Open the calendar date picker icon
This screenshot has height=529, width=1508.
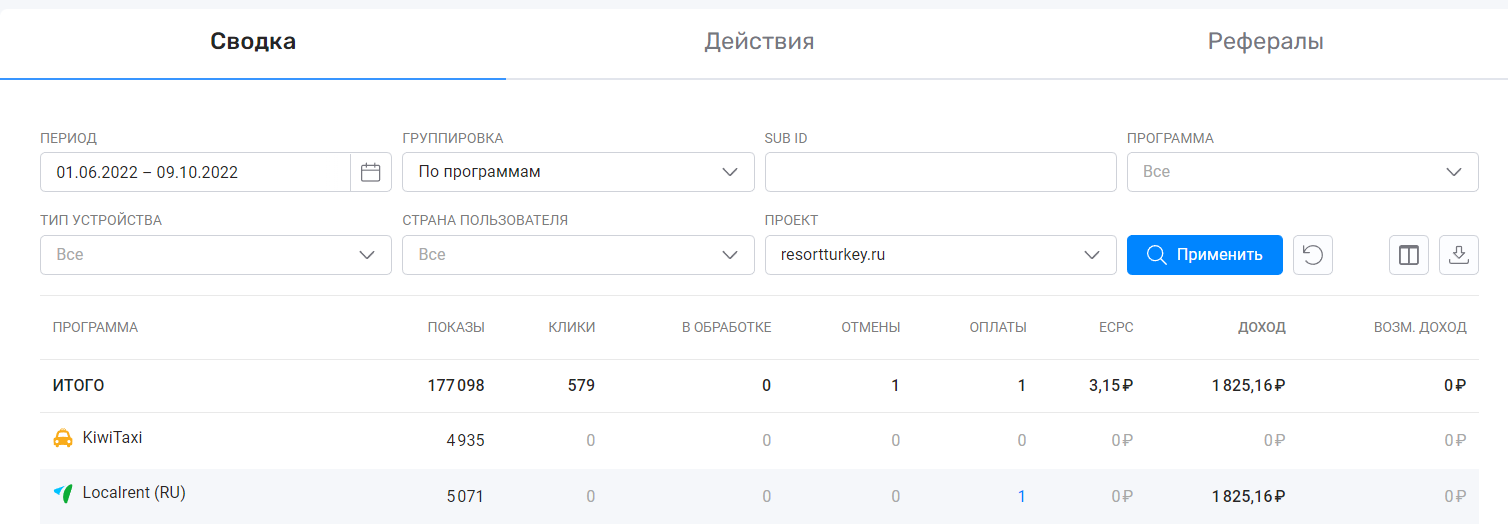371,172
